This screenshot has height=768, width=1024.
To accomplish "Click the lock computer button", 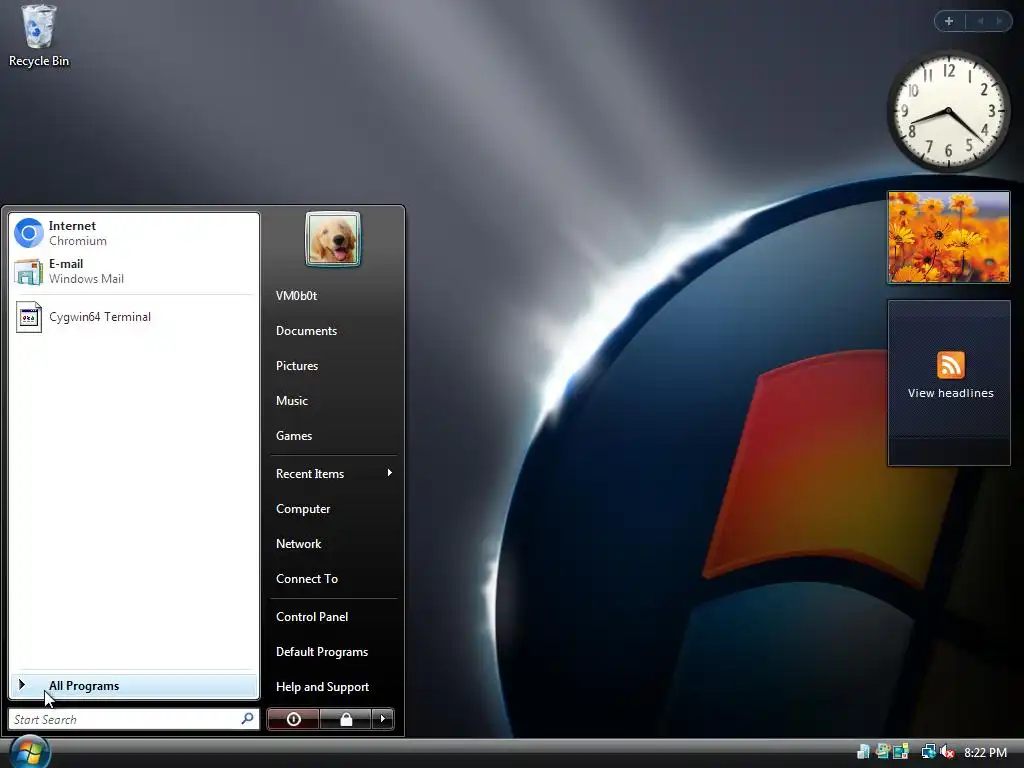I will pos(345,719).
